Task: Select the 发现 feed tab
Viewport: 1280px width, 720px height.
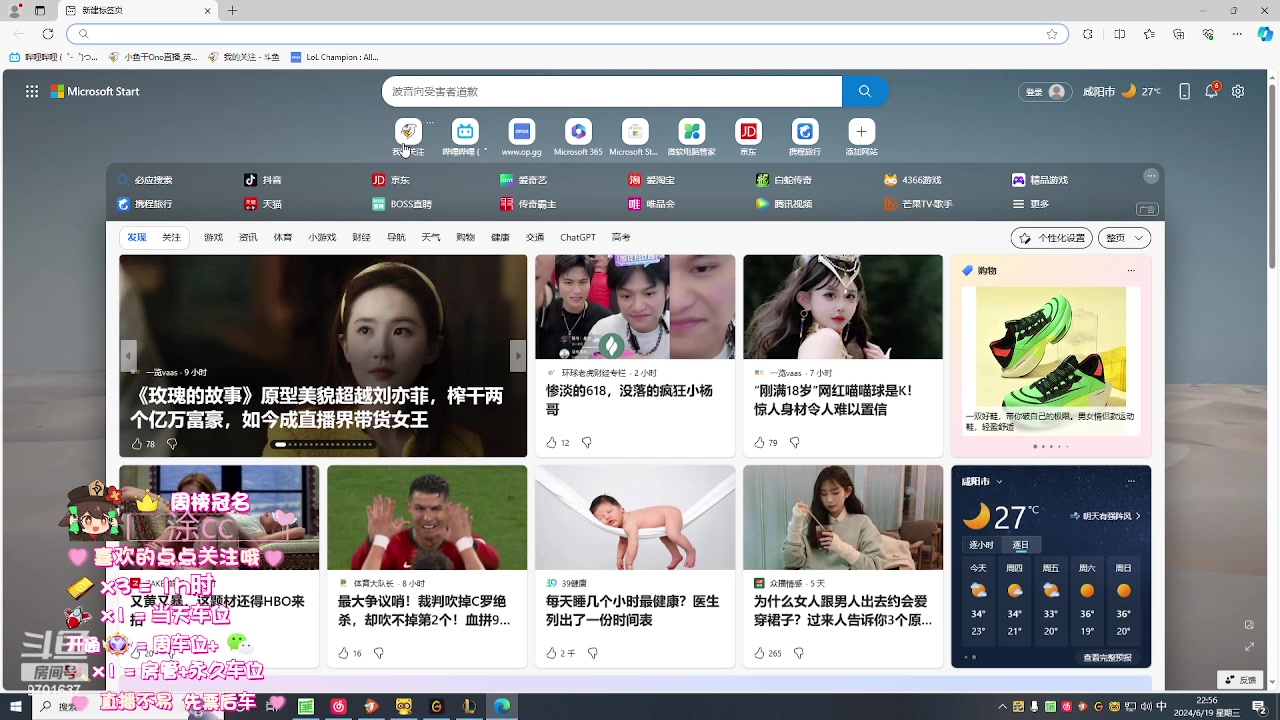Action: pos(136,237)
